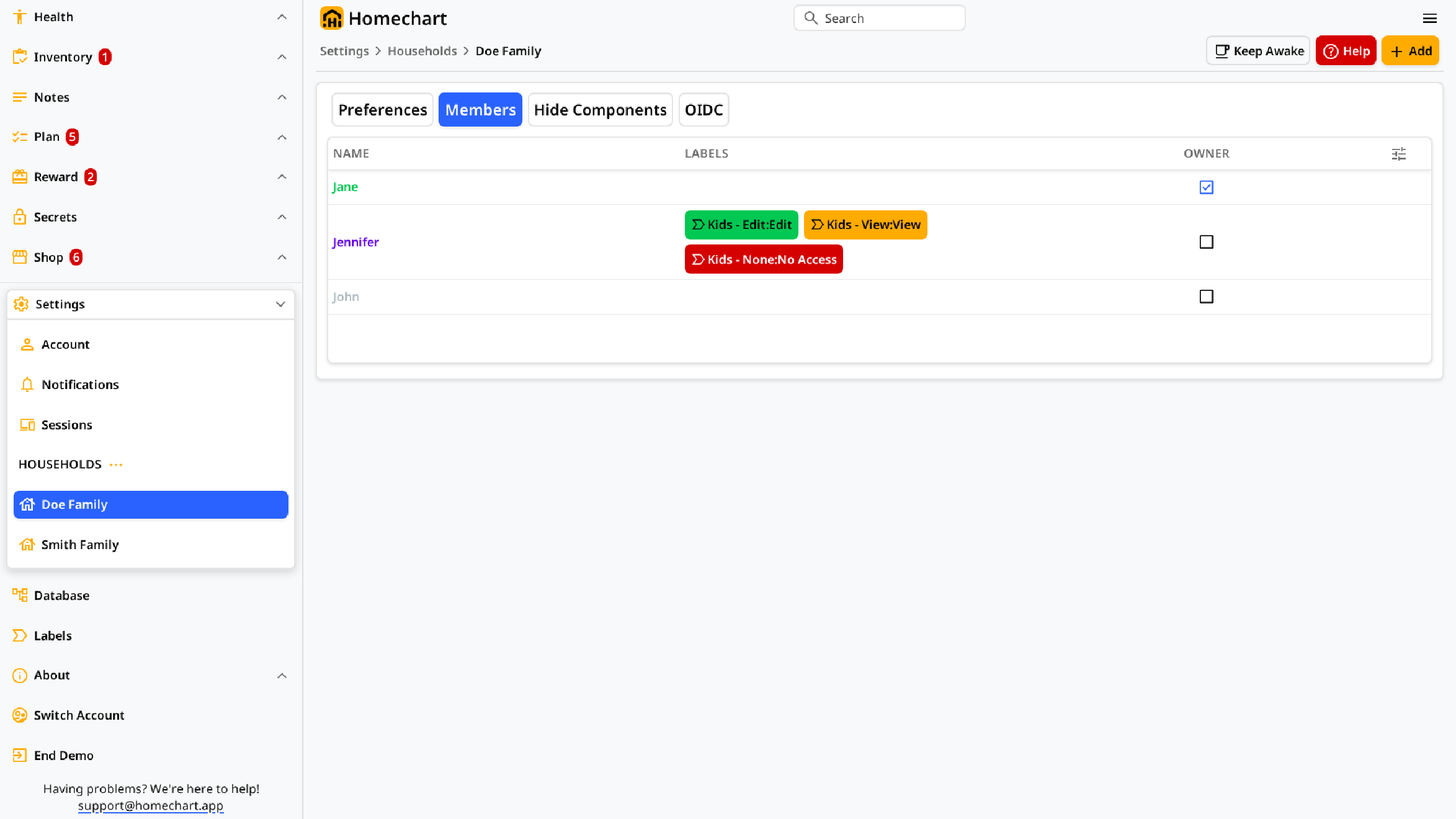Expand the Health section chevron
This screenshot has height=819, width=1456.
coord(282,17)
